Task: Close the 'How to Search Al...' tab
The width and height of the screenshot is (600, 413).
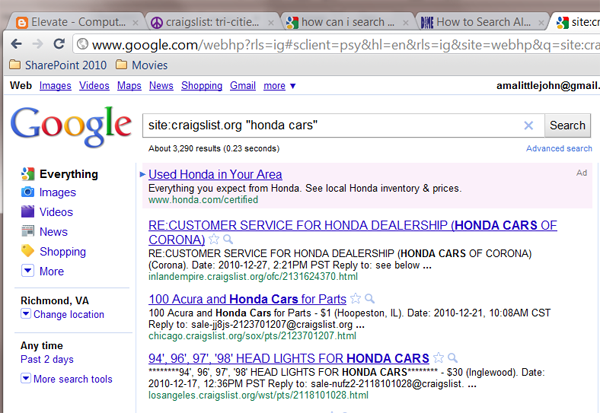Action: 541,23
